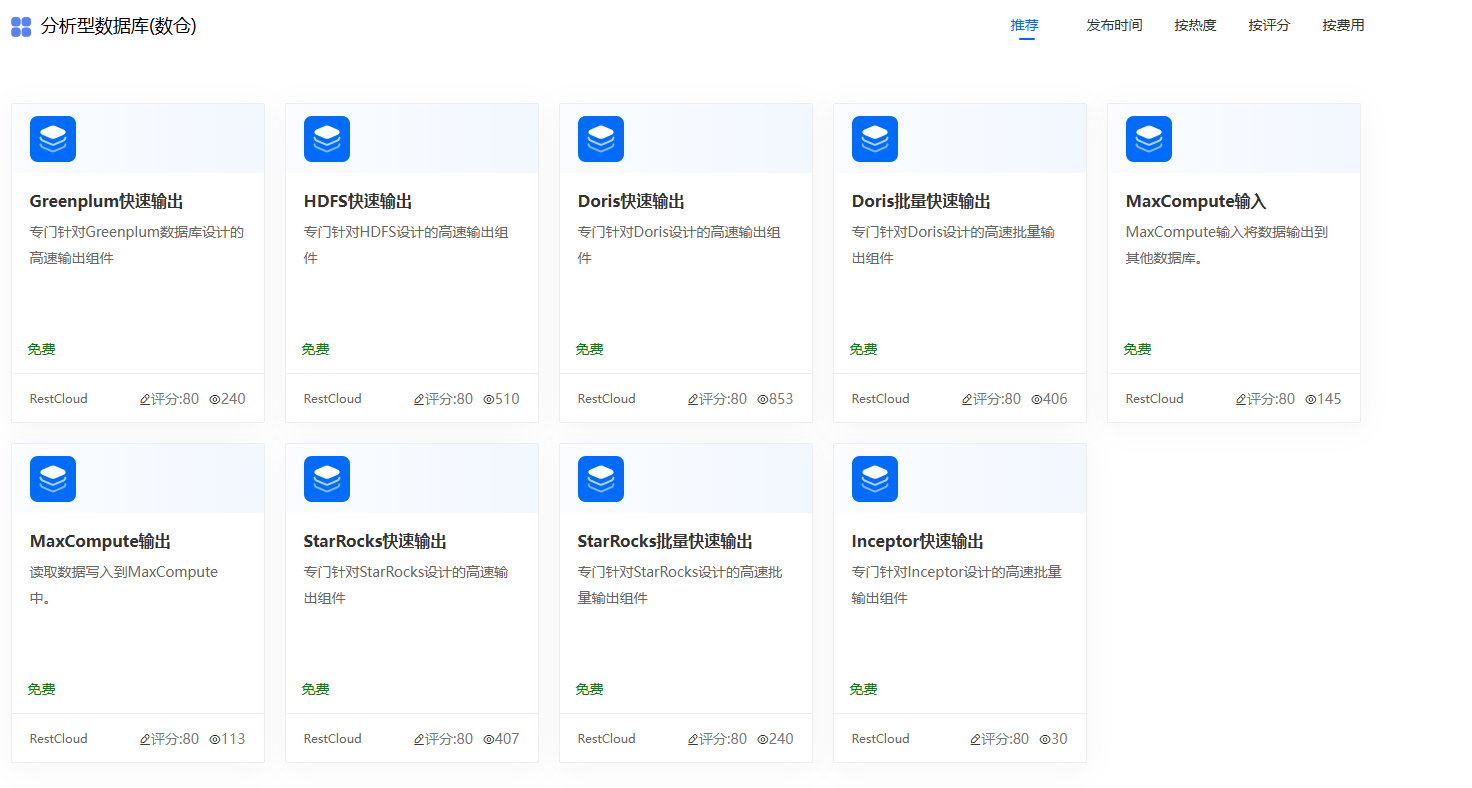1472x788 pixels.
Task: Click the views eye icon next to 30
Action: click(x=1044, y=739)
